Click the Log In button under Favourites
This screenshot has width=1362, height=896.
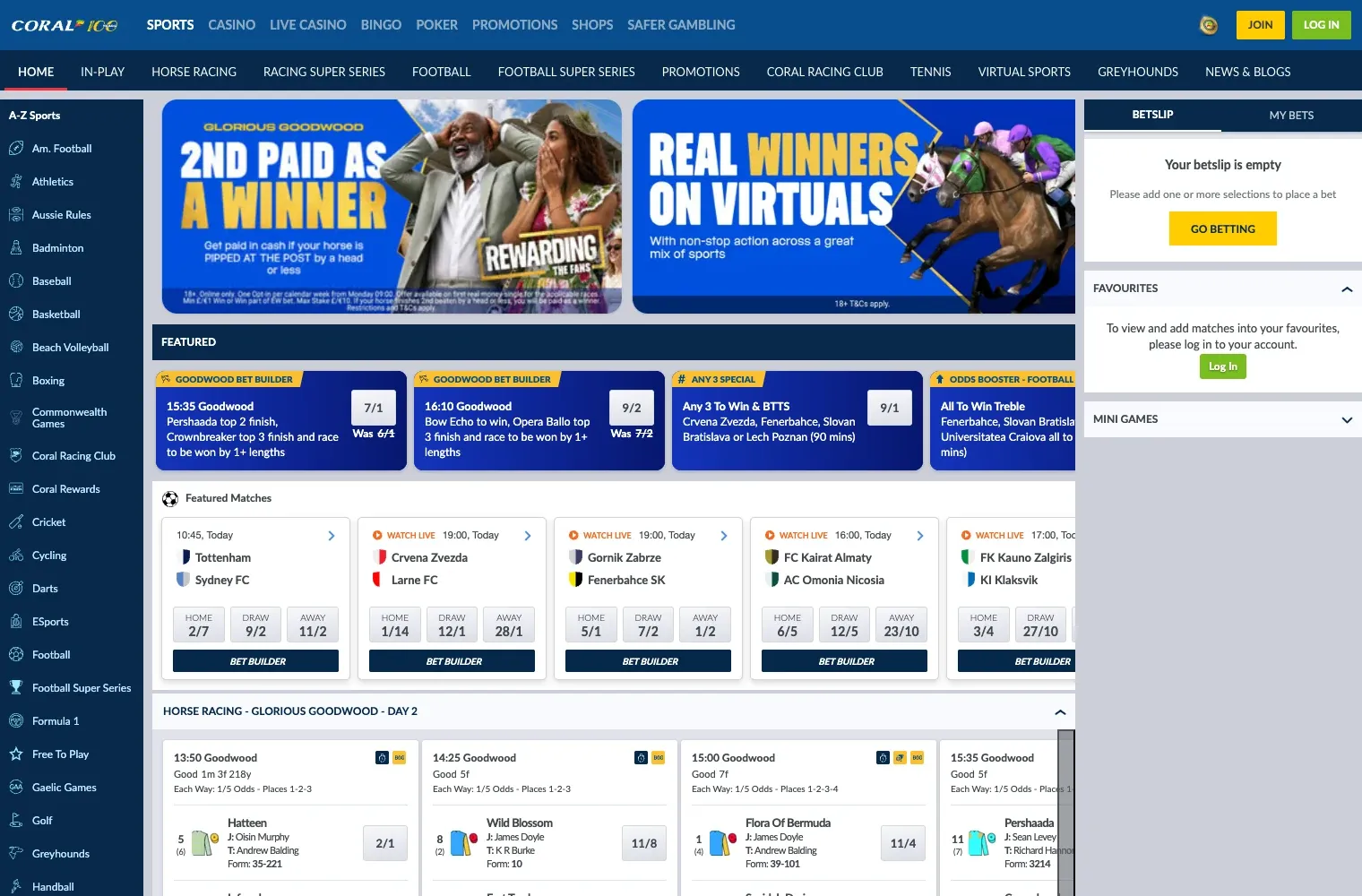[1222, 366]
